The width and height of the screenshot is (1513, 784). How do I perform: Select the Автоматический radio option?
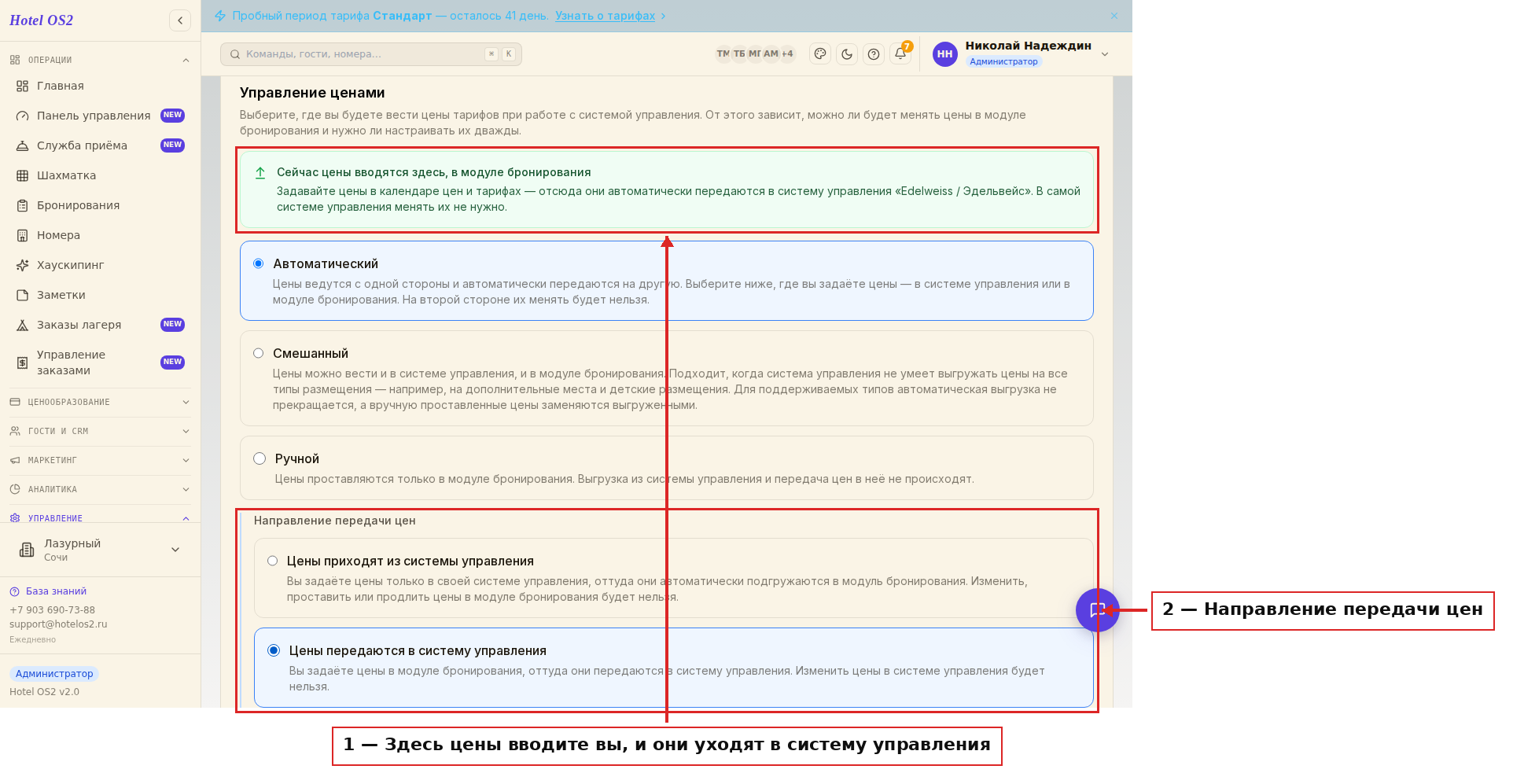258,264
